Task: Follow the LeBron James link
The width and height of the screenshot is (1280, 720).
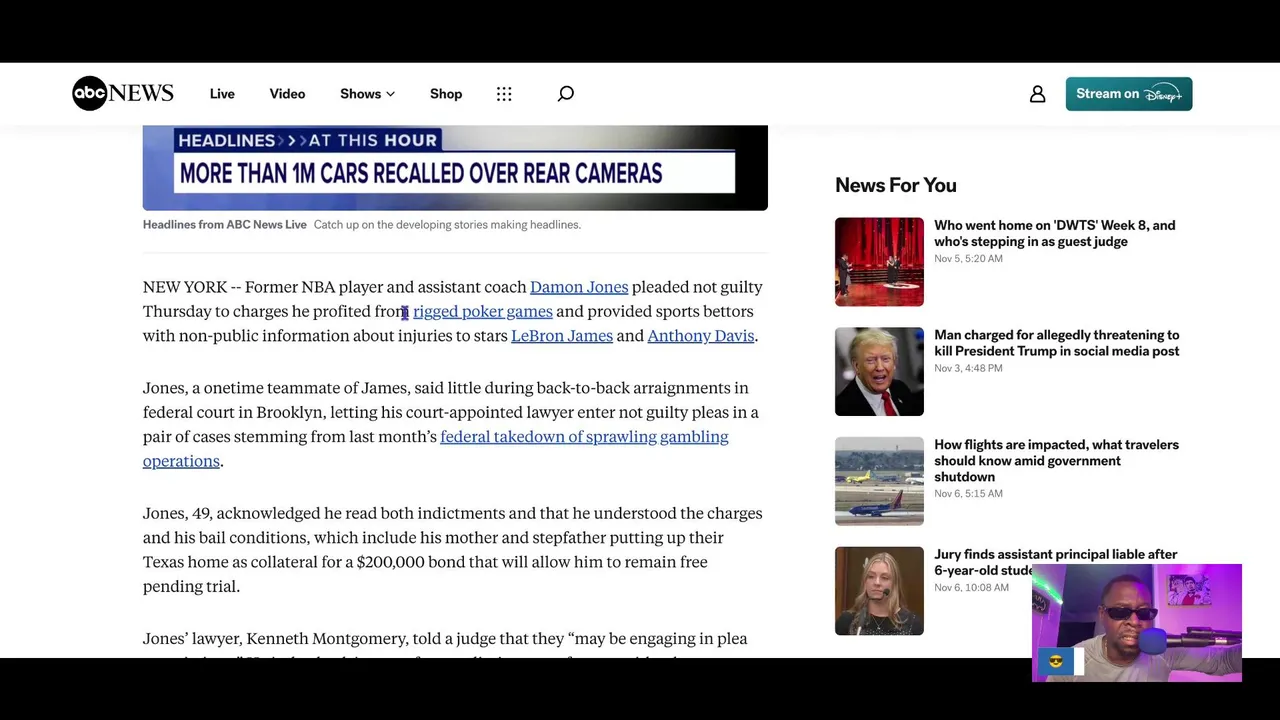Action: [x=562, y=335]
